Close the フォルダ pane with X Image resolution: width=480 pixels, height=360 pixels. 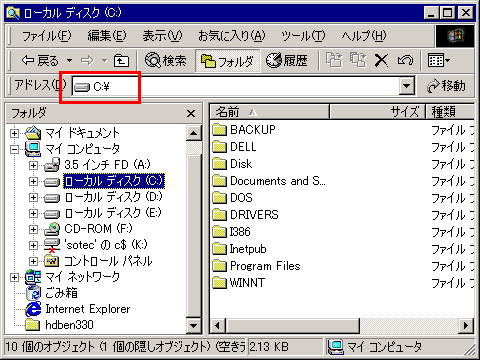[x=191, y=113]
